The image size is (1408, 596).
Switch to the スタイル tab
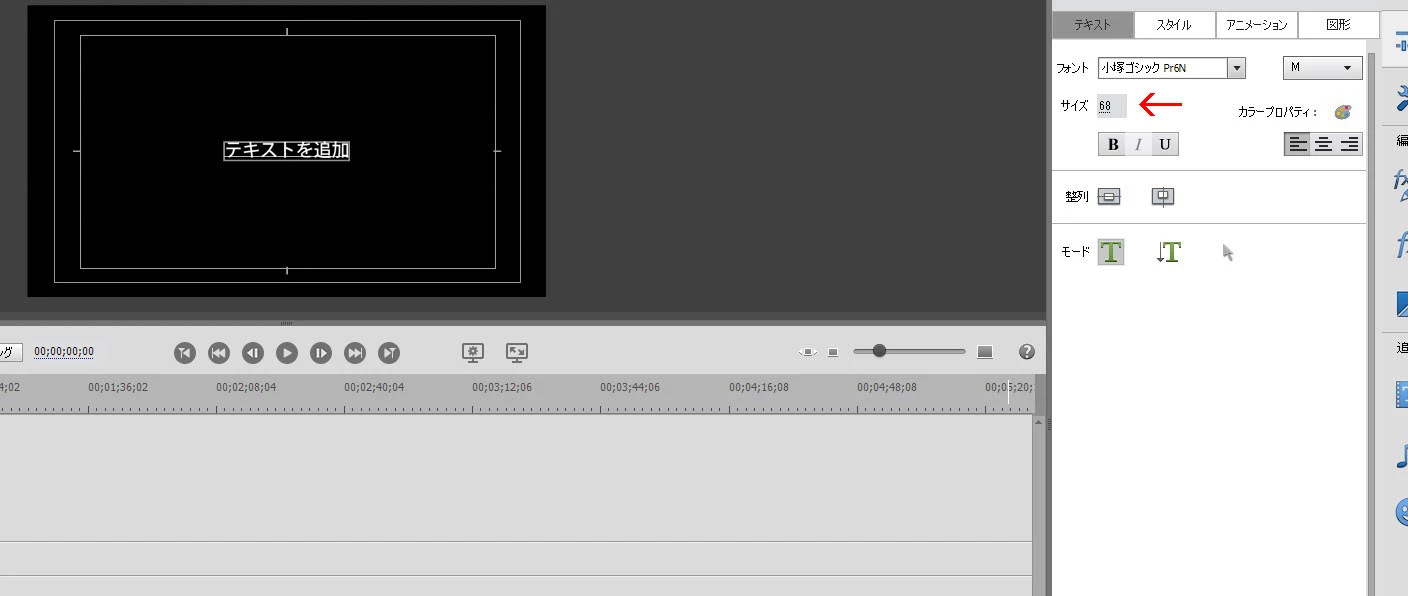1174,25
